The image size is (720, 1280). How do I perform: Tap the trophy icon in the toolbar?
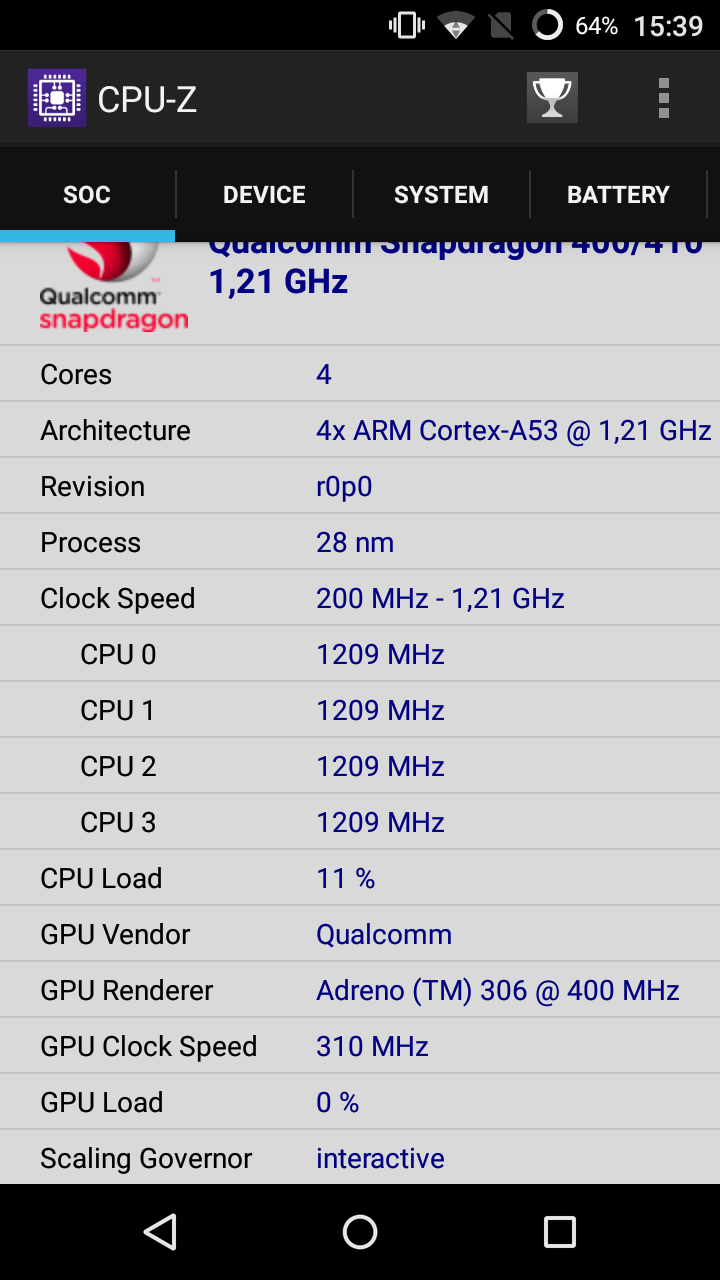[552, 98]
